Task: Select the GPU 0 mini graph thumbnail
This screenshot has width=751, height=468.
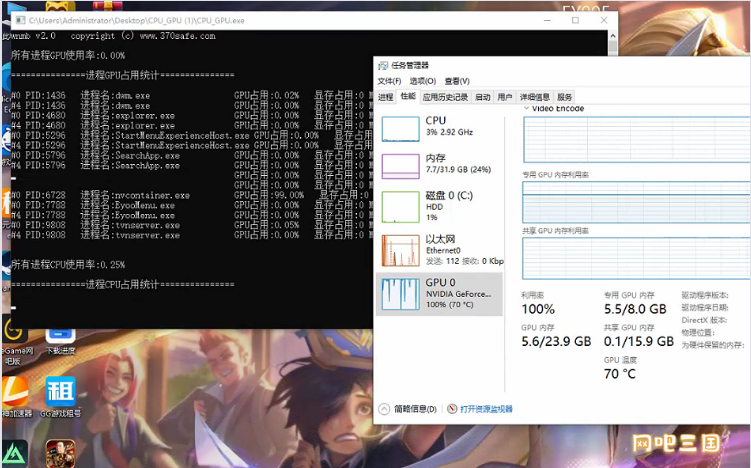Action: [x=400, y=294]
